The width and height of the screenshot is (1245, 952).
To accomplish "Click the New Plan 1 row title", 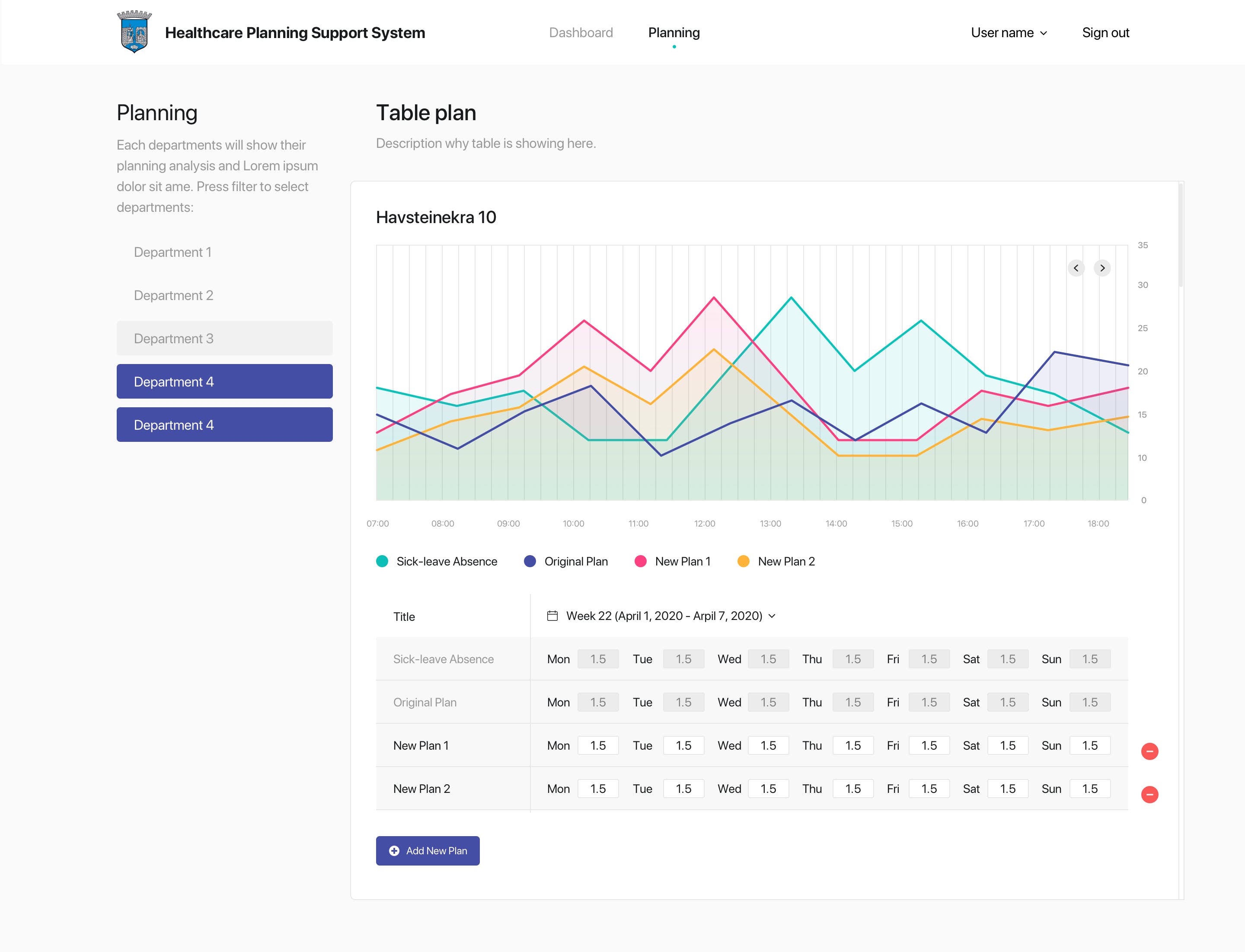I will pos(421,746).
